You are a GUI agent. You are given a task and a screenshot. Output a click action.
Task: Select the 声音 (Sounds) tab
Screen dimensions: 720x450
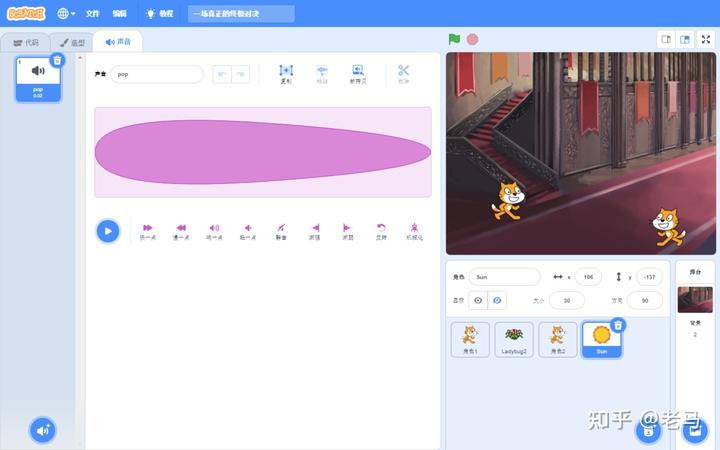pyautogui.click(x=118, y=42)
